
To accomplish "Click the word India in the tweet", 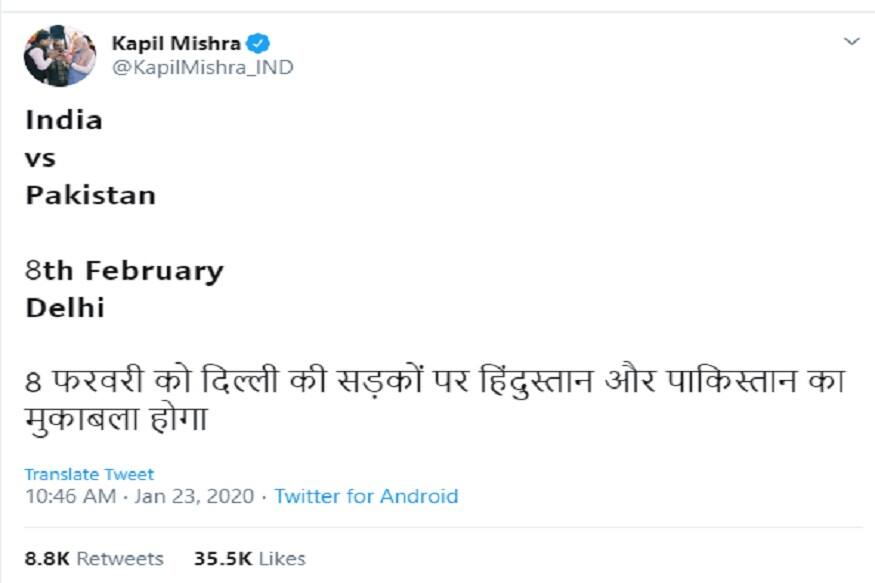I will 63,120.
